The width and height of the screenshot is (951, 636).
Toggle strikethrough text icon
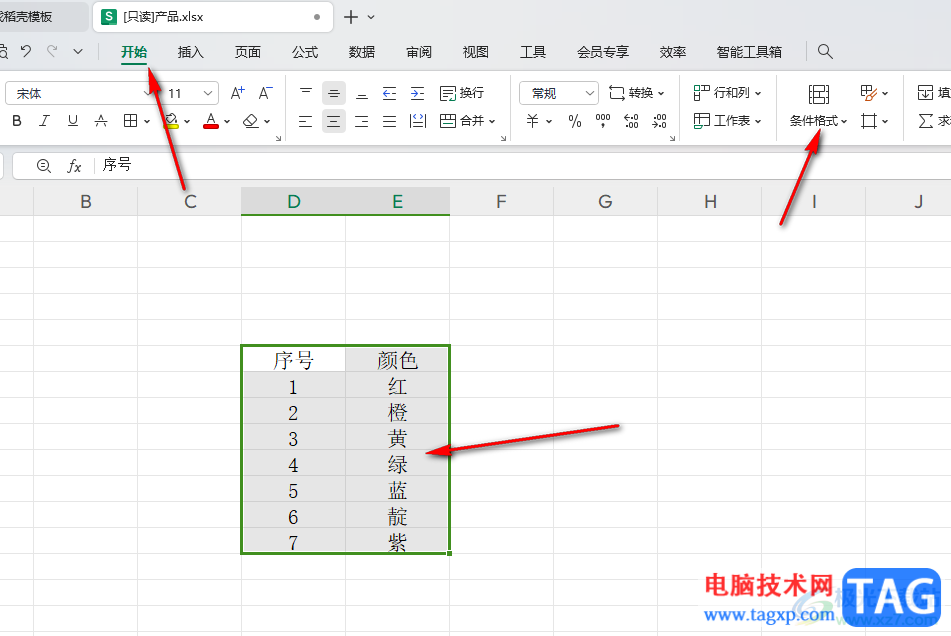[101, 121]
